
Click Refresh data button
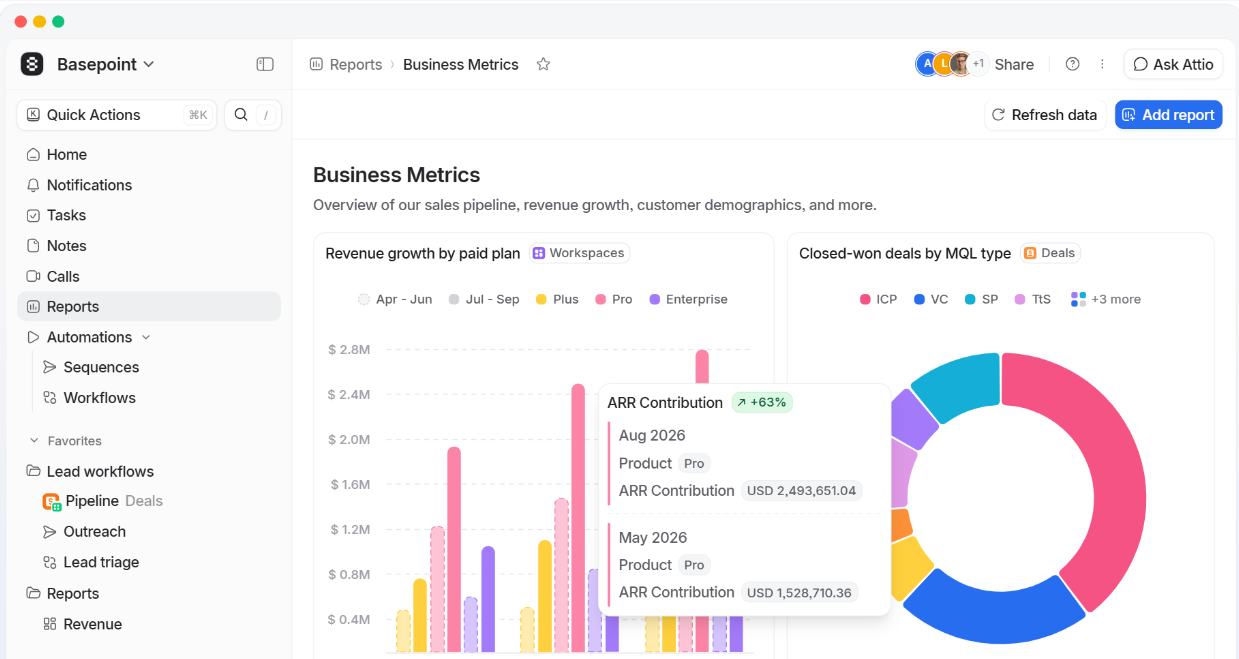(x=1044, y=115)
